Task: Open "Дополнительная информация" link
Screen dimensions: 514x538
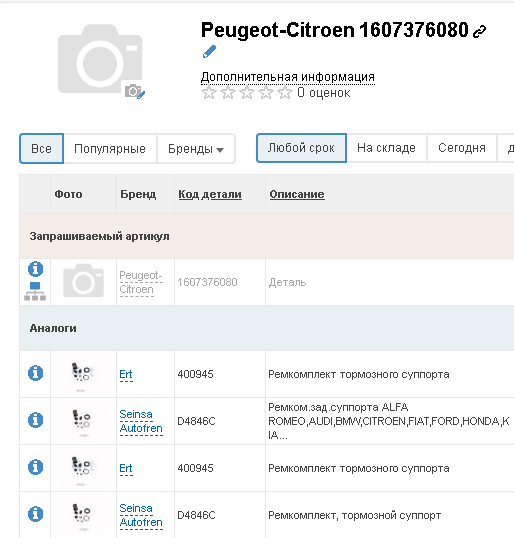Action: click(288, 77)
